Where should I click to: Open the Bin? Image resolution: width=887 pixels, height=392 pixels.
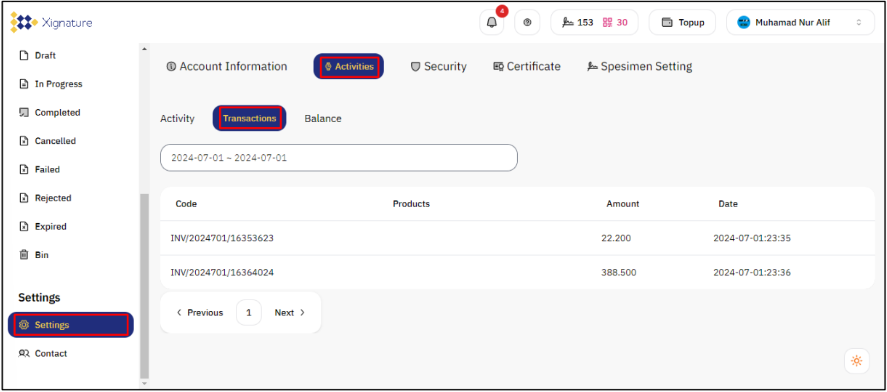[34, 255]
